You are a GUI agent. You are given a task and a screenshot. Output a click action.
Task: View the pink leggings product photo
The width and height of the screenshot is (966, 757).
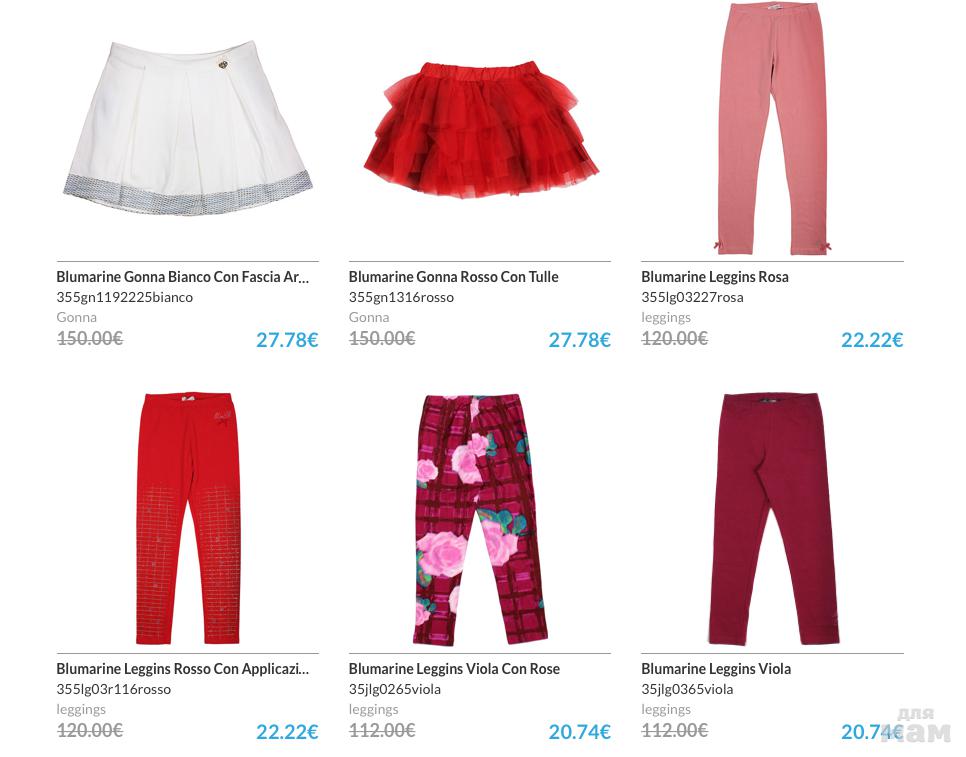pos(773,128)
